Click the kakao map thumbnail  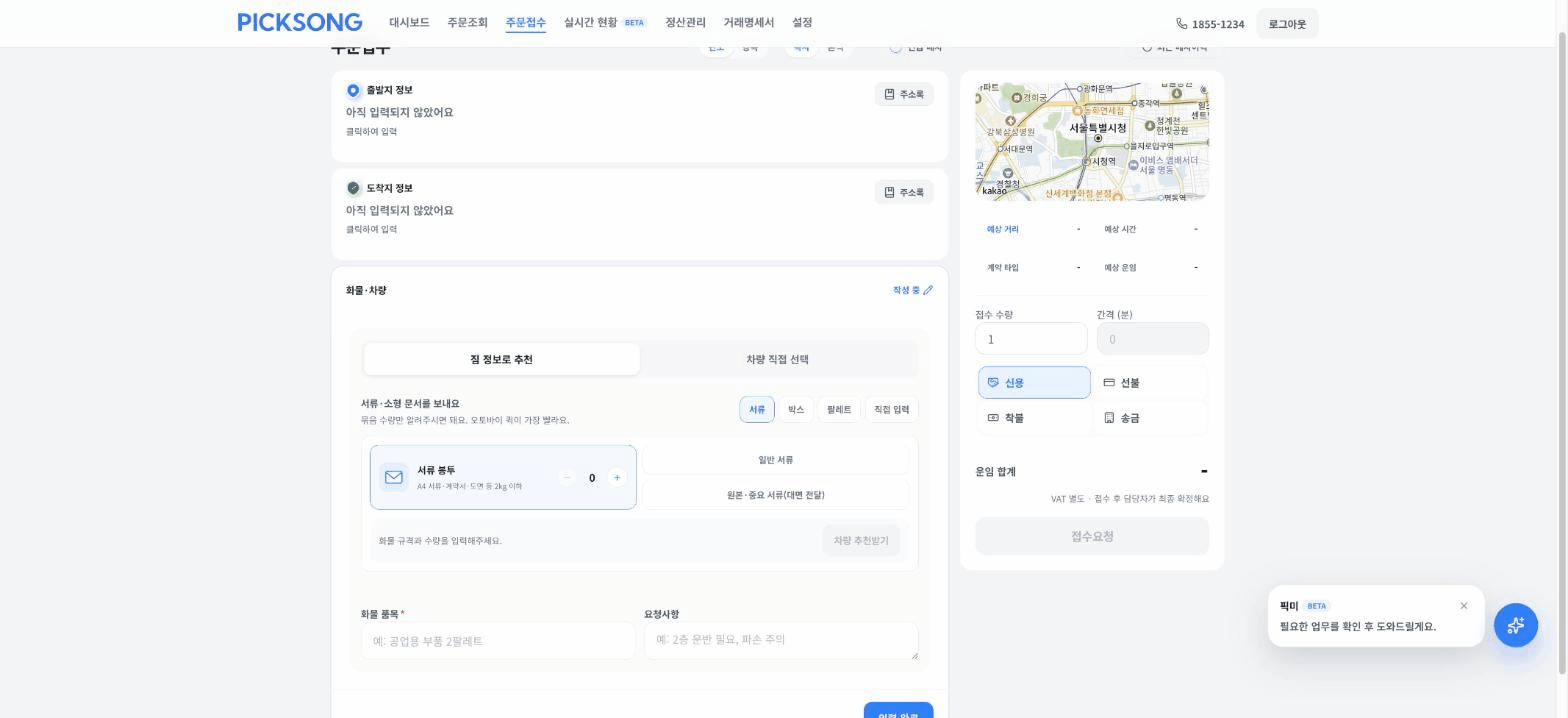(1092, 141)
